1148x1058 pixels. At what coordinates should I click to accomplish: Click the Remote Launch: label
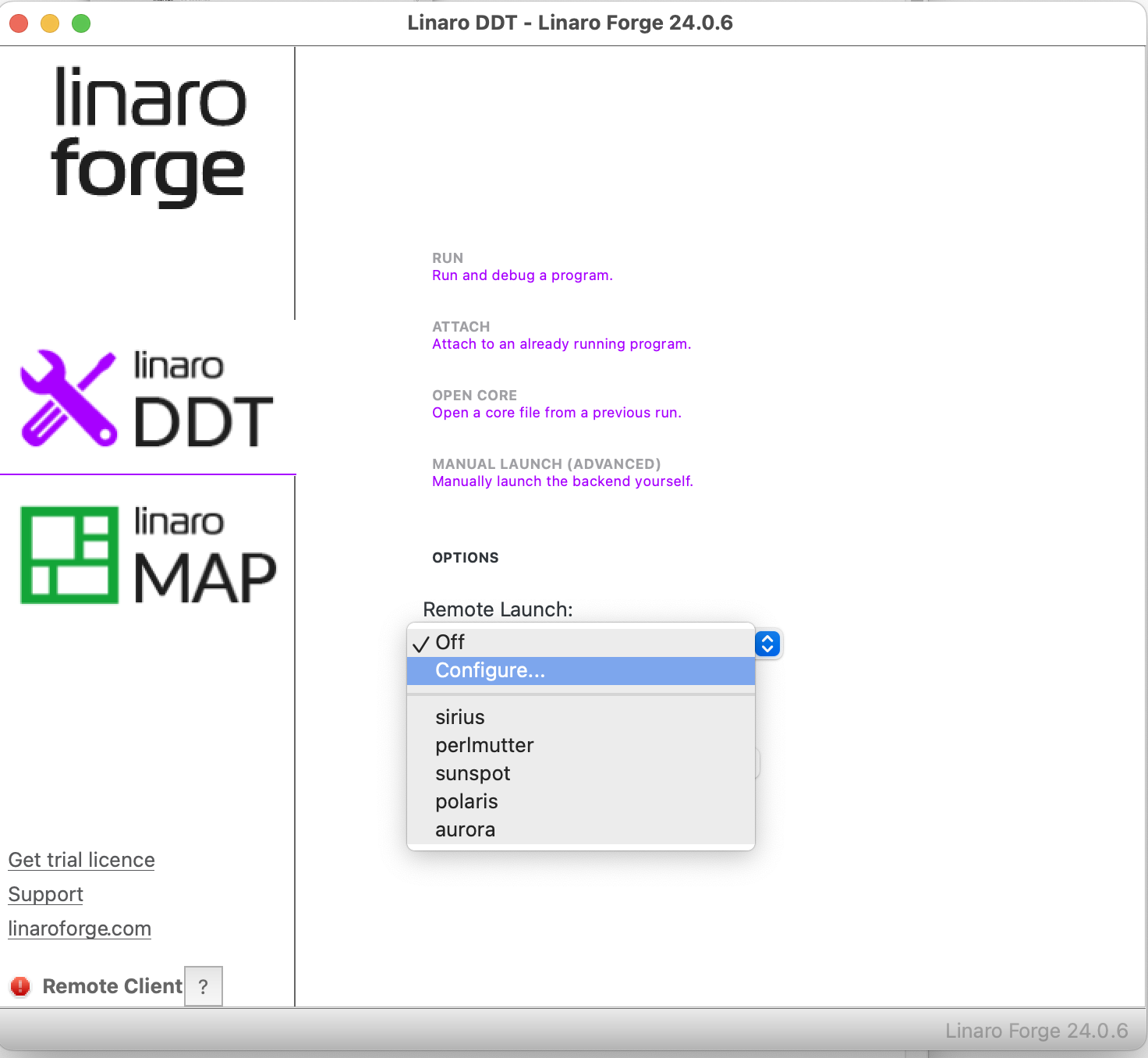(x=498, y=609)
